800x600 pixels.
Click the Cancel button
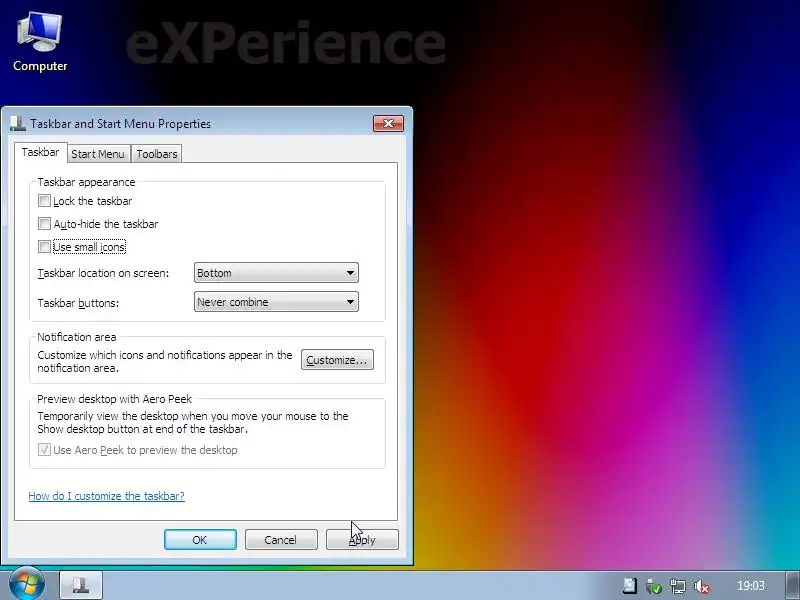(x=281, y=540)
